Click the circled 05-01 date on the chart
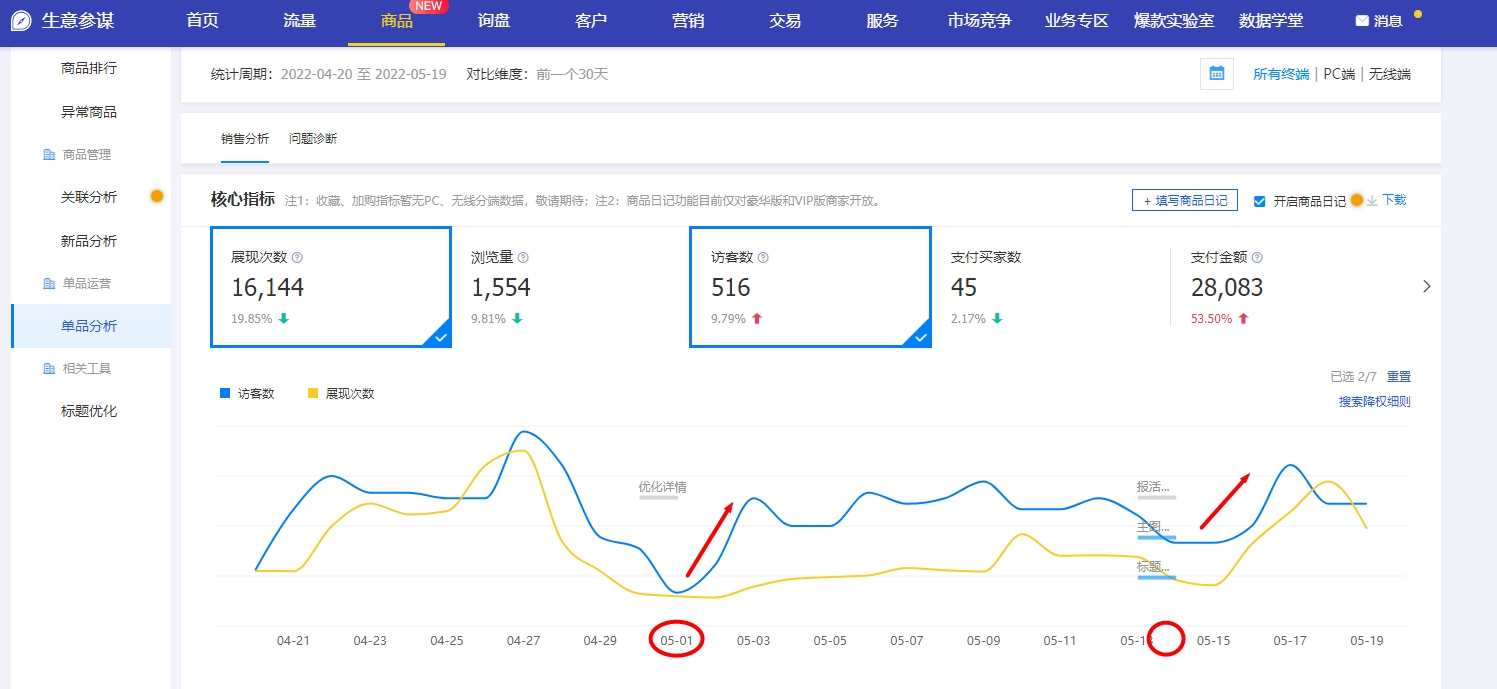Image resolution: width=1497 pixels, height=689 pixels. point(676,638)
